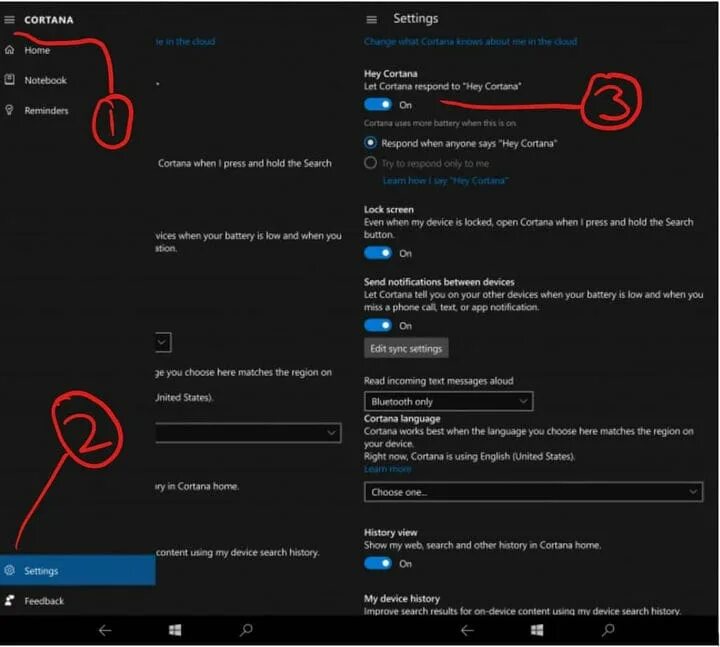This screenshot has height=647, width=720.
Task: Turn off the Hey Cortana toggle
Action: (x=378, y=105)
